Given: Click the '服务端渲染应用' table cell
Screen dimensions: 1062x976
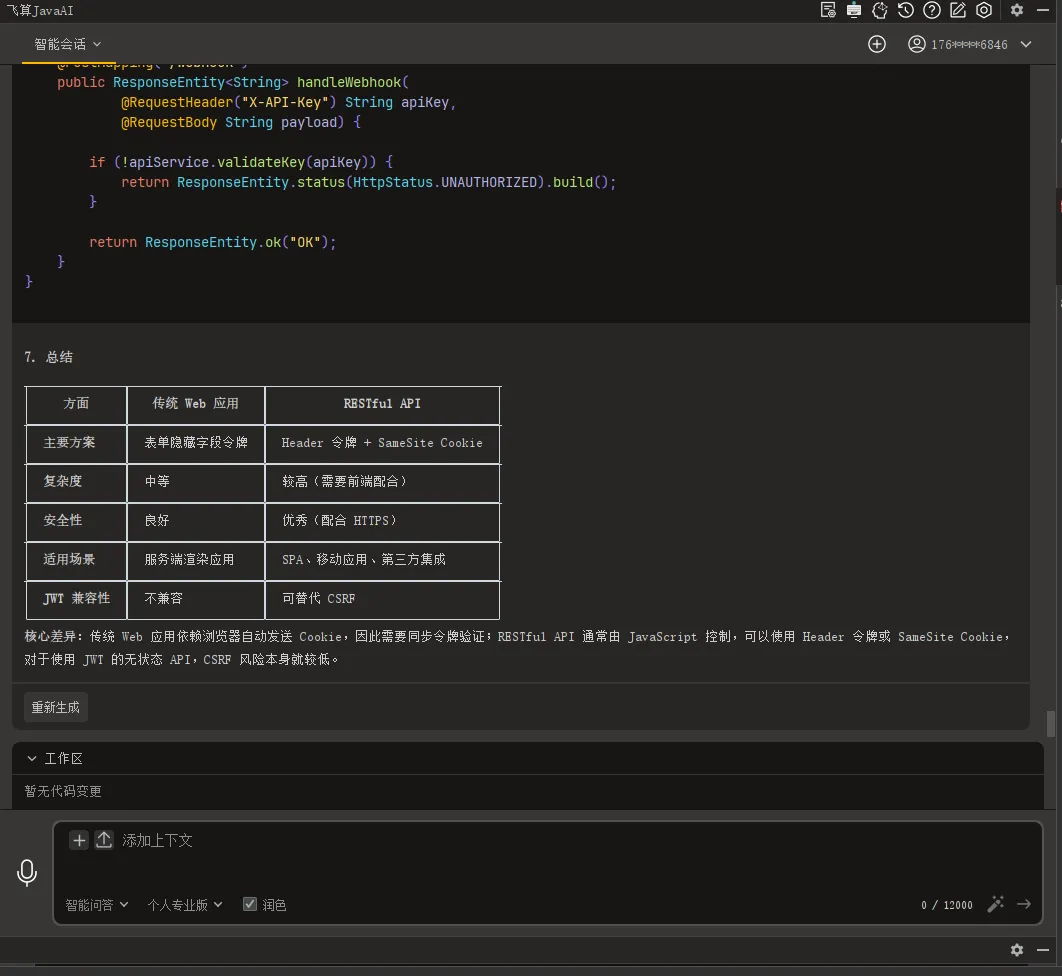Looking at the screenshot, I should click(196, 559).
